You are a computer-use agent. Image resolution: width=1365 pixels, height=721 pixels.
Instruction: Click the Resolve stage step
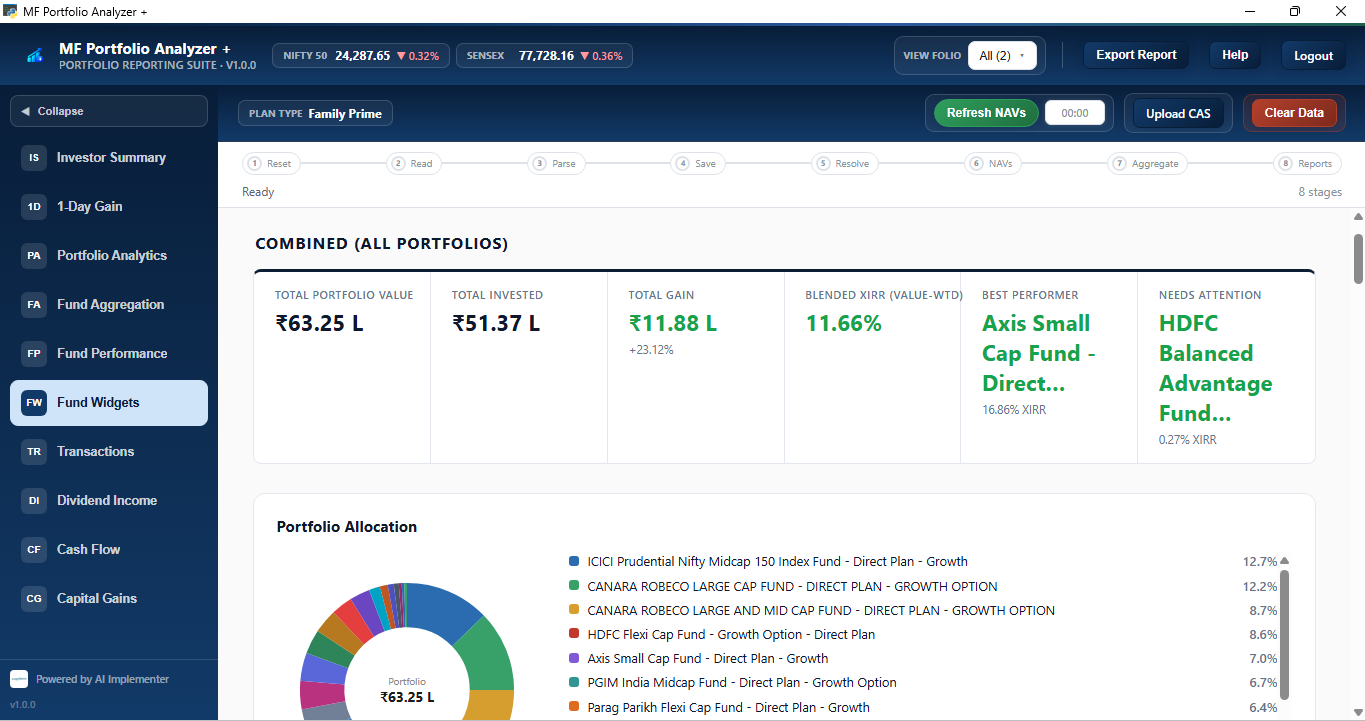[x=845, y=163]
